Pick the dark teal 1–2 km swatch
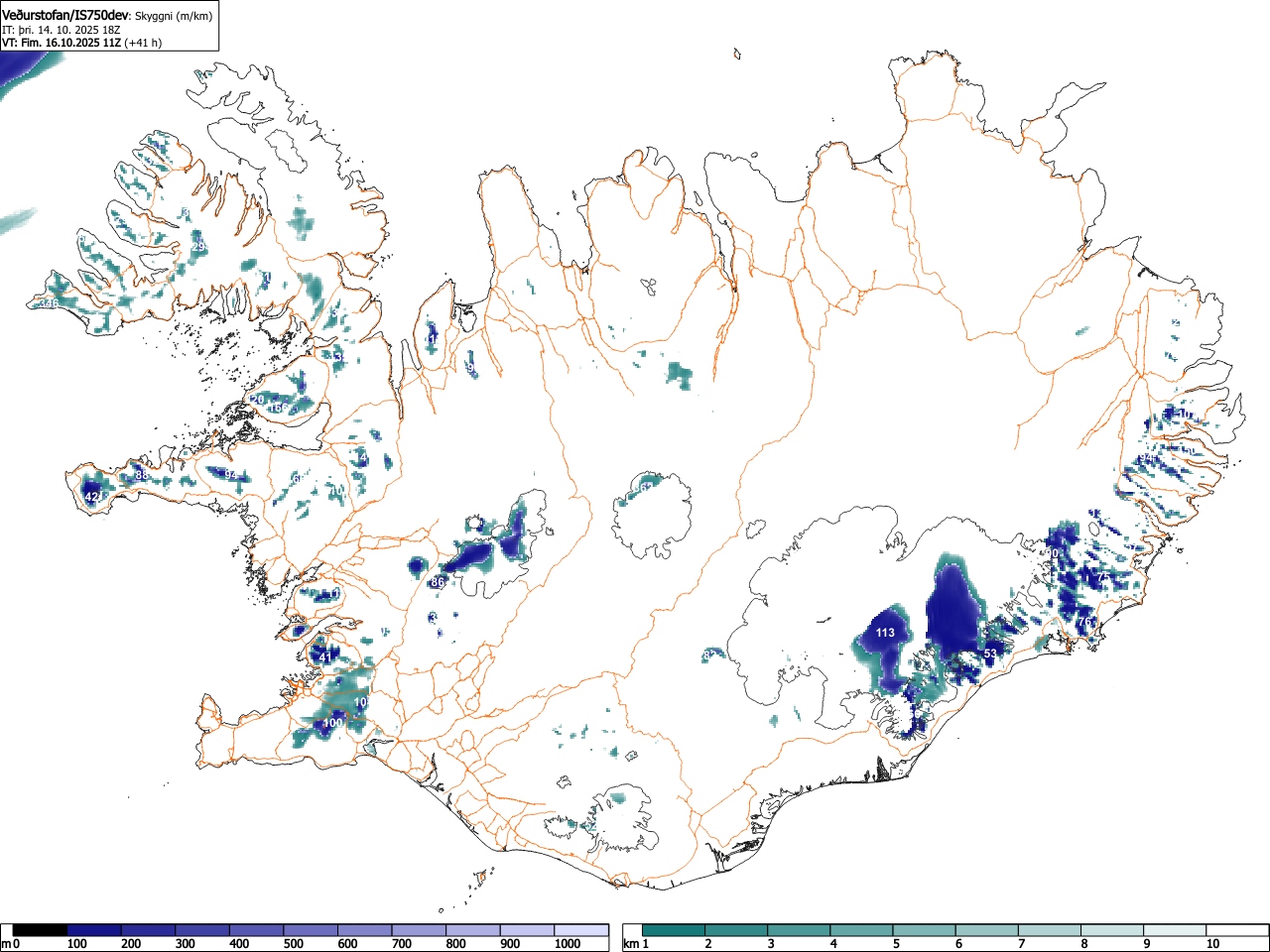The height and width of the screenshot is (952, 1270). pyautogui.click(x=674, y=930)
